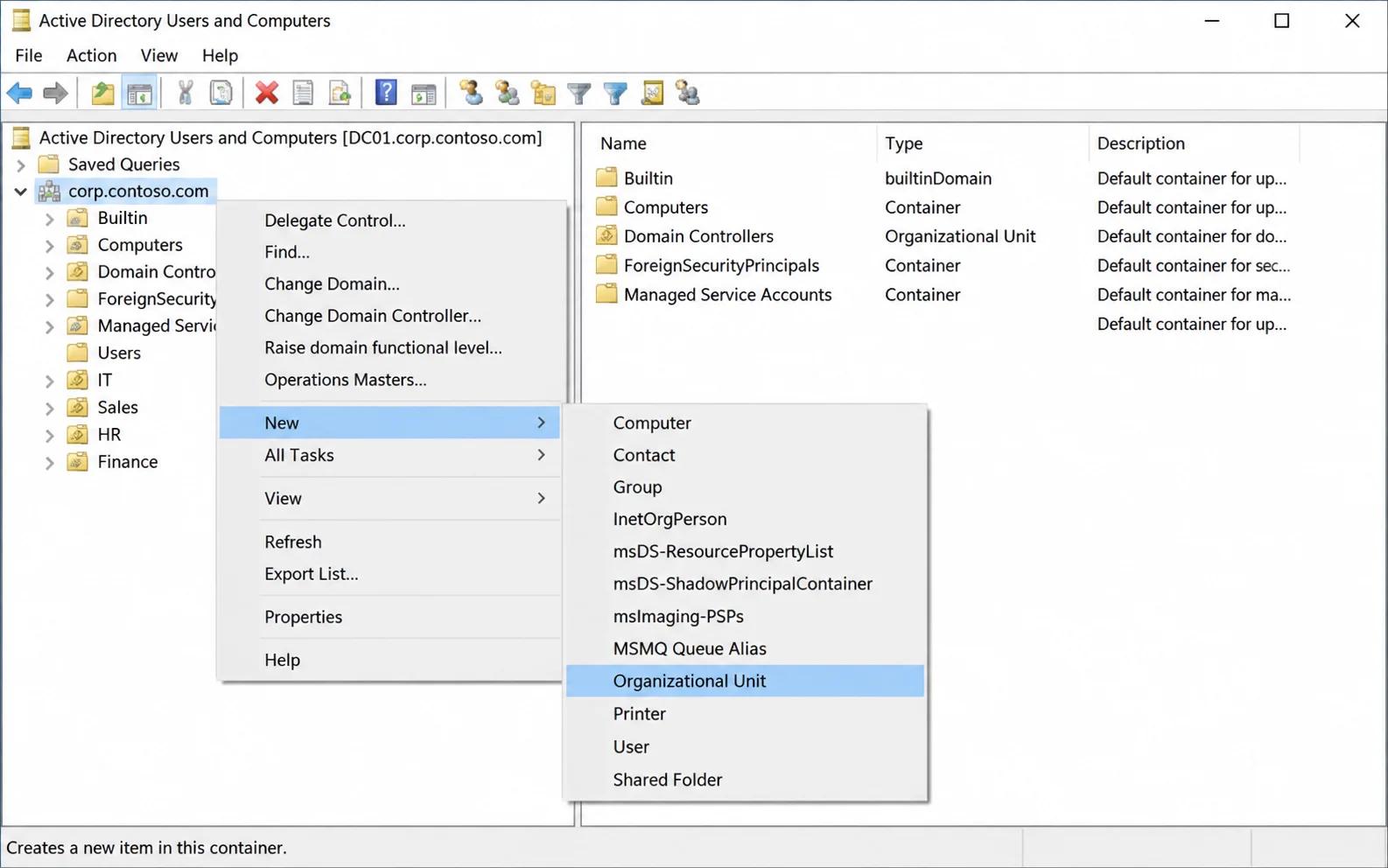Open Help via blue question mark icon

386,93
